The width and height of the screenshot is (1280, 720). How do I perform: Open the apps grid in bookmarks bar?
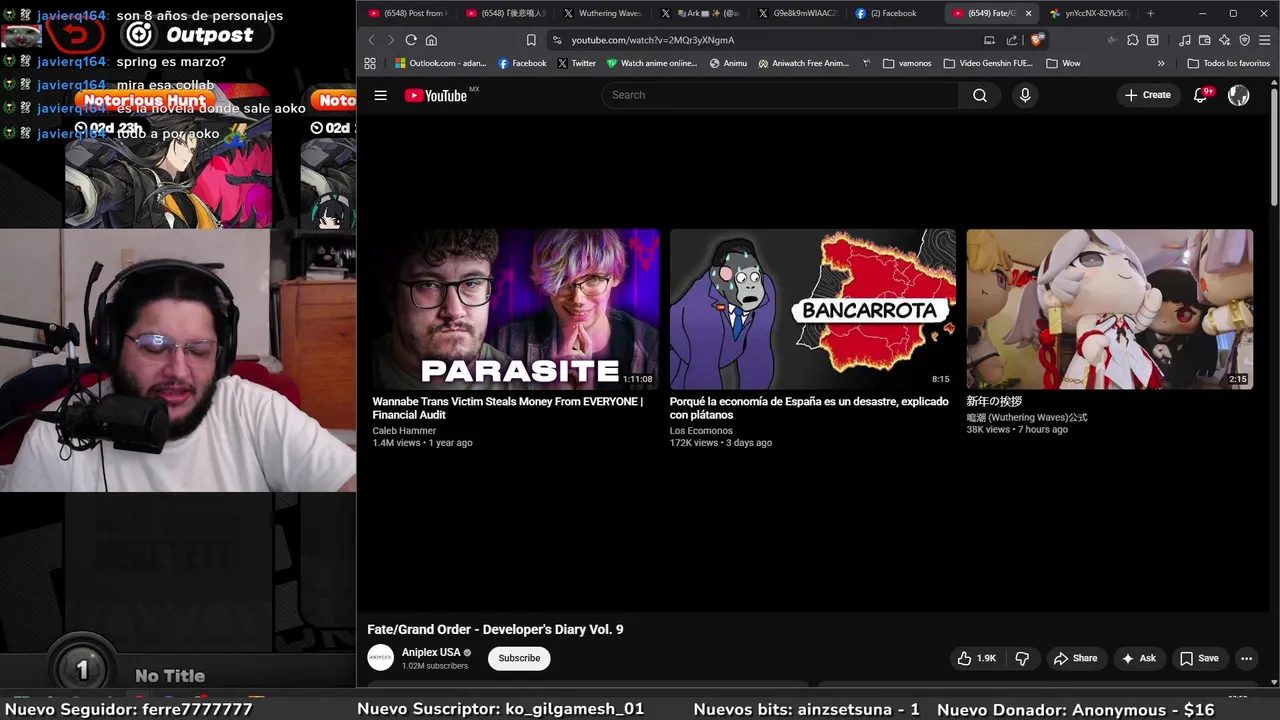[370, 63]
